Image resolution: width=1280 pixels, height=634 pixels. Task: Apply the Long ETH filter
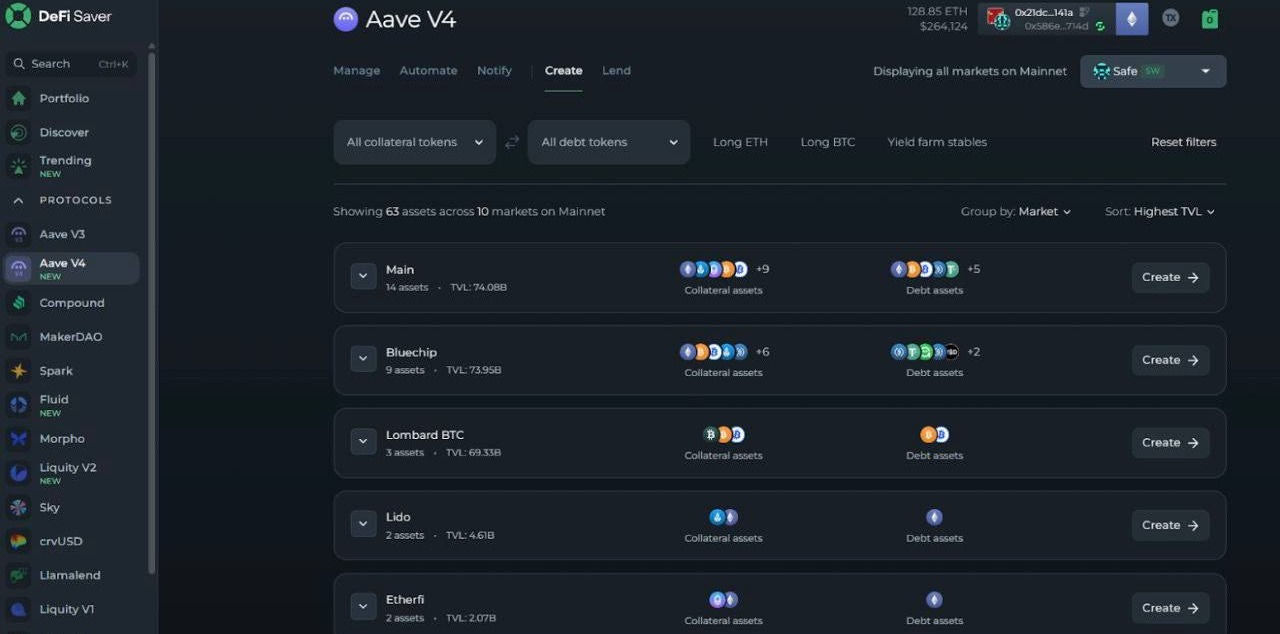[x=740, y=142]
